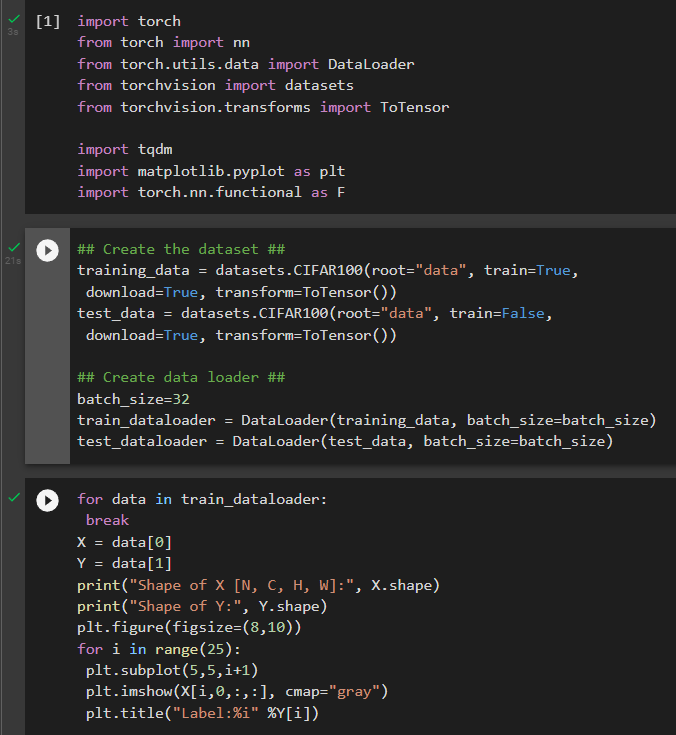Click the 'test_dataloader = DataLoader' line

tap(345, 442)
